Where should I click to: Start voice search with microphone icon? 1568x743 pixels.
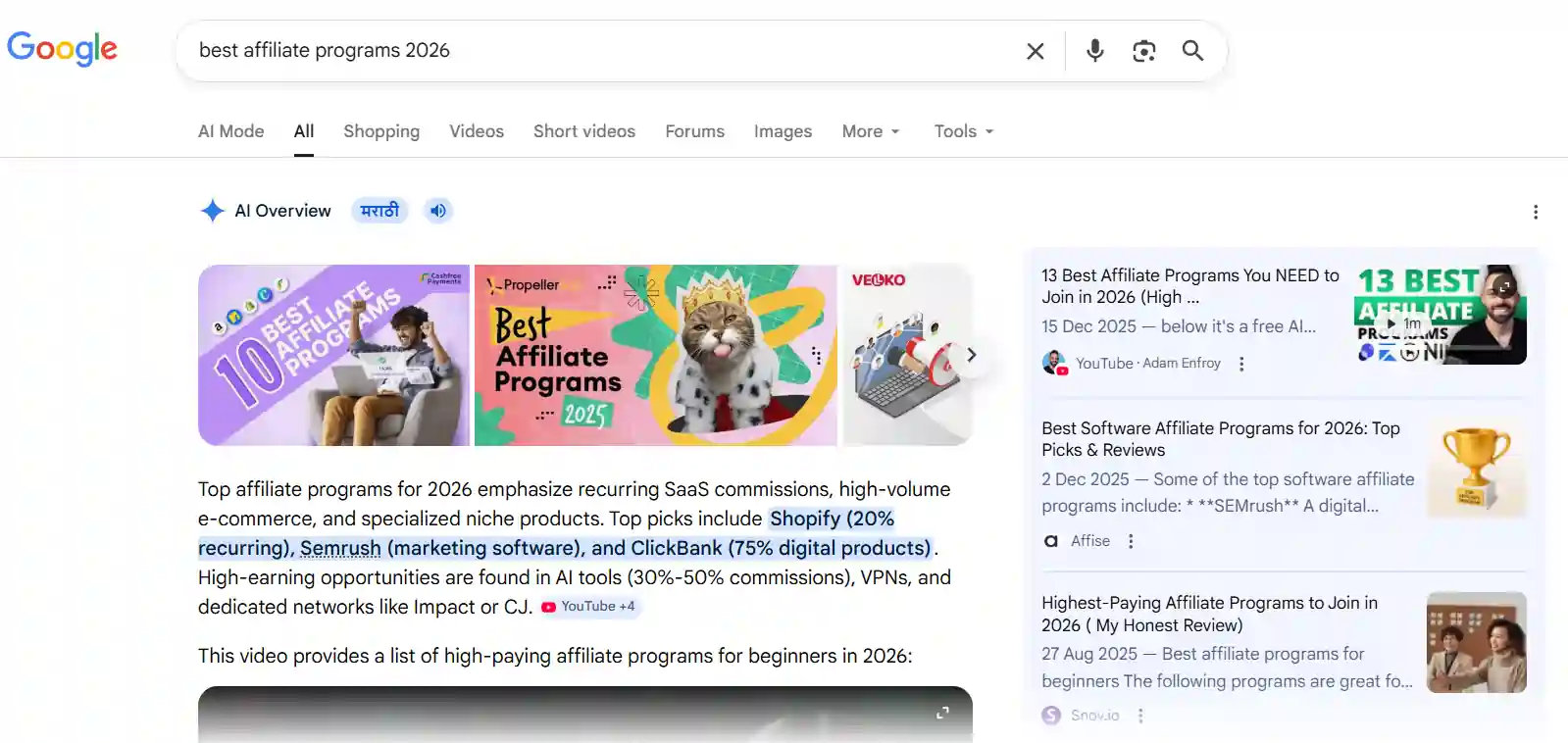point(1095,50)
